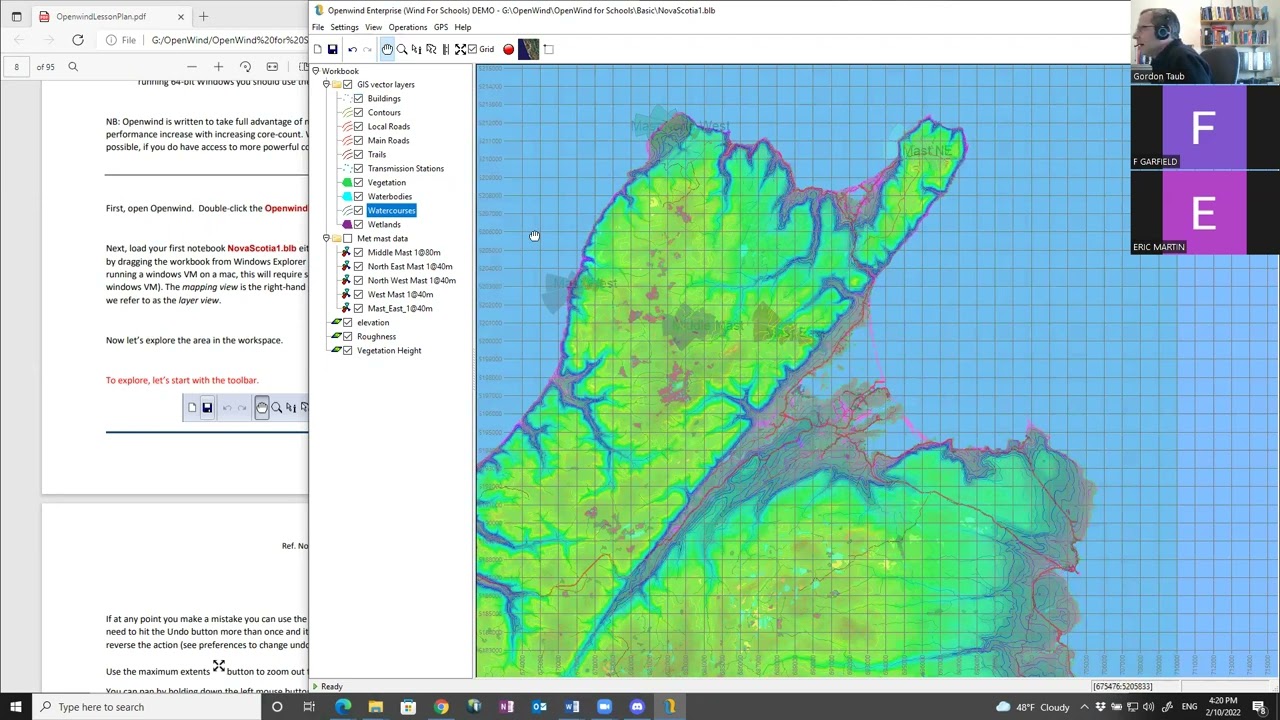The height and width of the screenshot is (720, 1280).
Task: Click the elevation raster layer icon
Action: tap(336, 322)
